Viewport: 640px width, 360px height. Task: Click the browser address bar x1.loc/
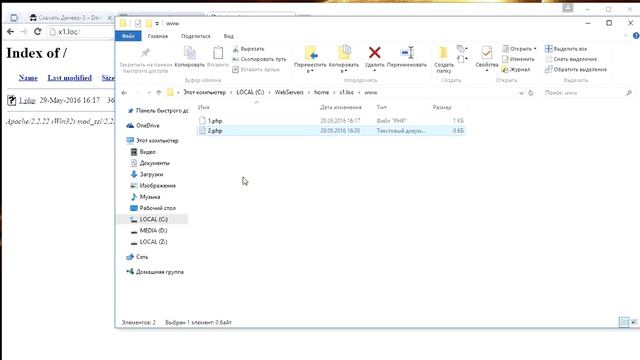point(80,31)
